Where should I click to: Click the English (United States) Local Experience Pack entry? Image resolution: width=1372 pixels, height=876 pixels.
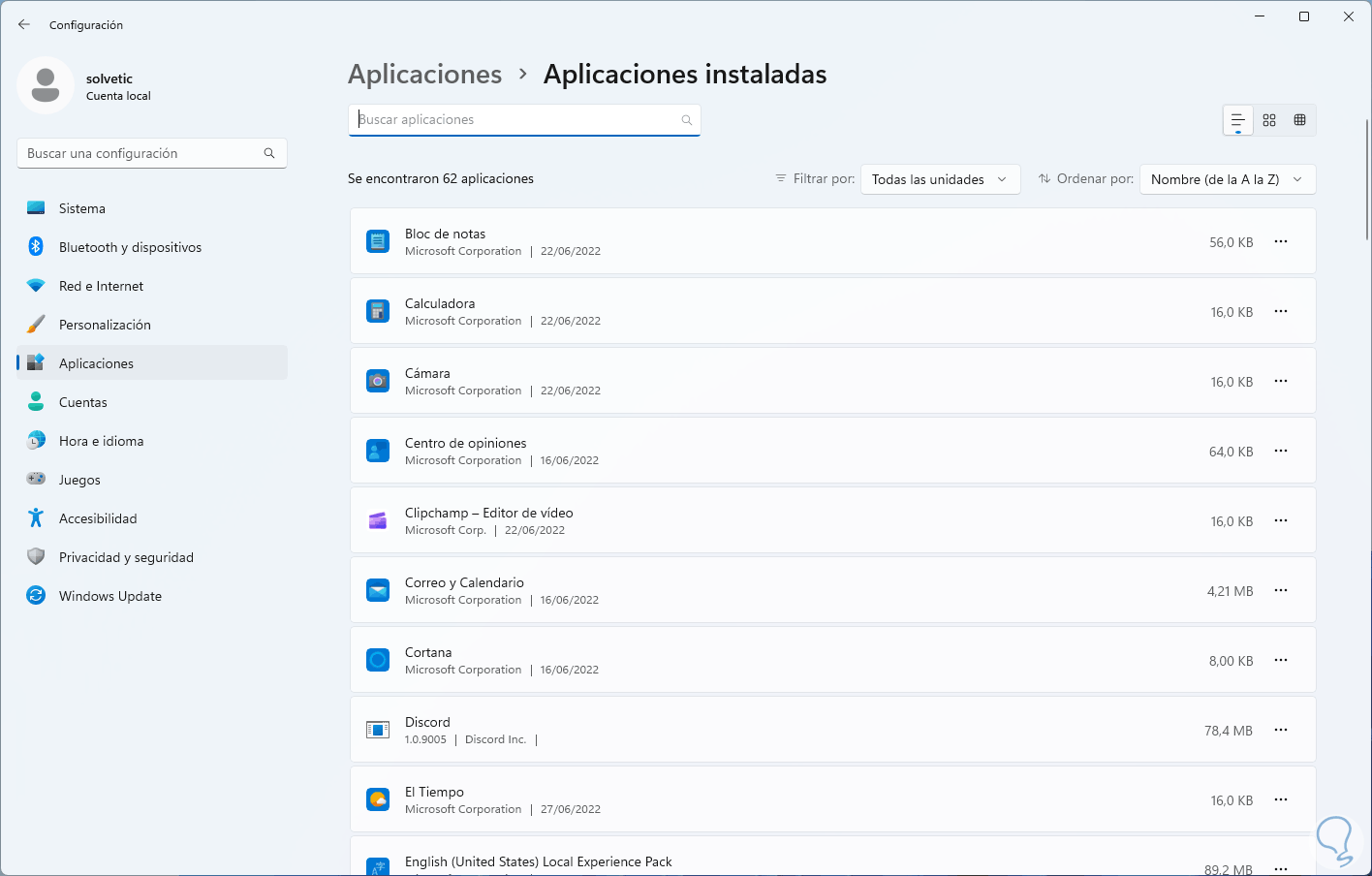pos(832,857)
